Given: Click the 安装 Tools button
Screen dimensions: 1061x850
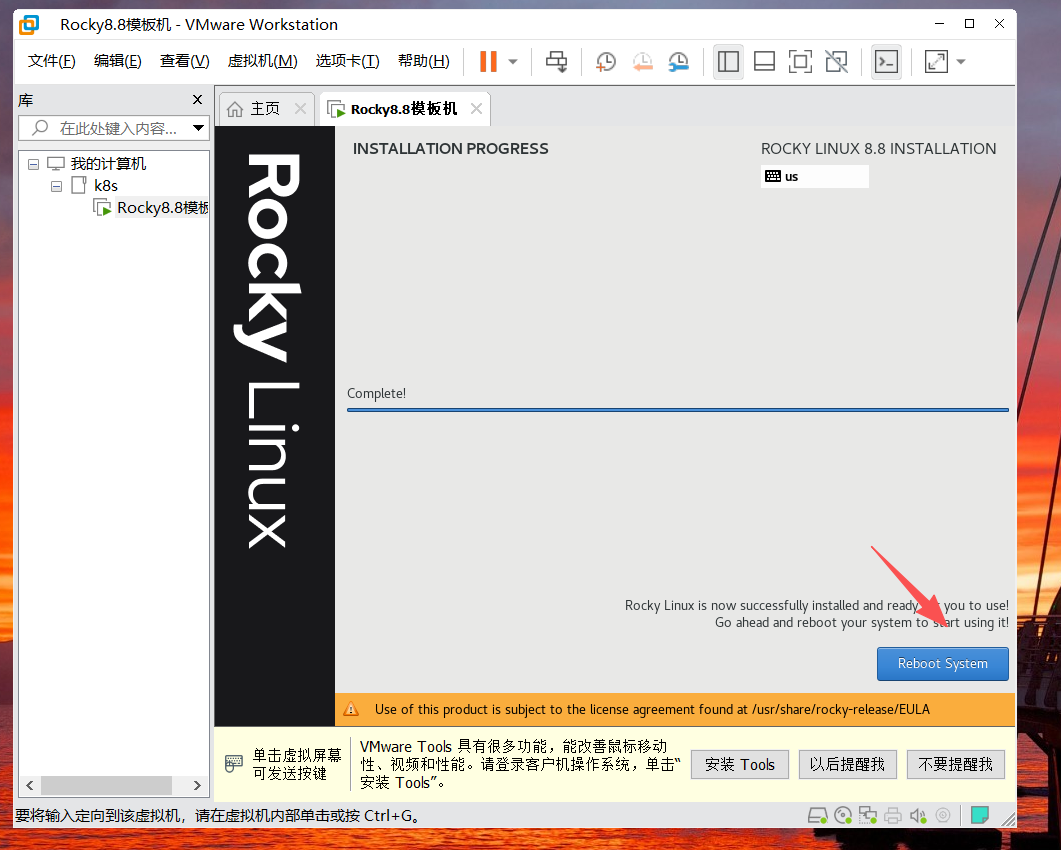Looking at the screenshot, I should pyautogui.click(x=740, y=765).
